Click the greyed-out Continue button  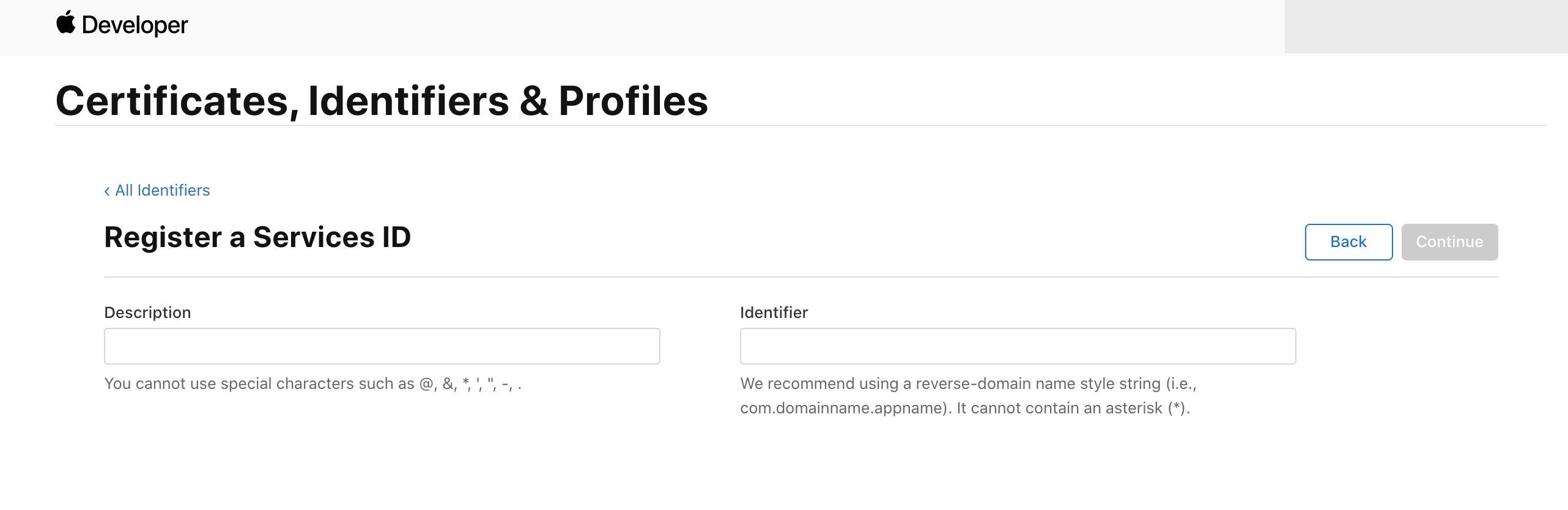[x=1449, y=242]
